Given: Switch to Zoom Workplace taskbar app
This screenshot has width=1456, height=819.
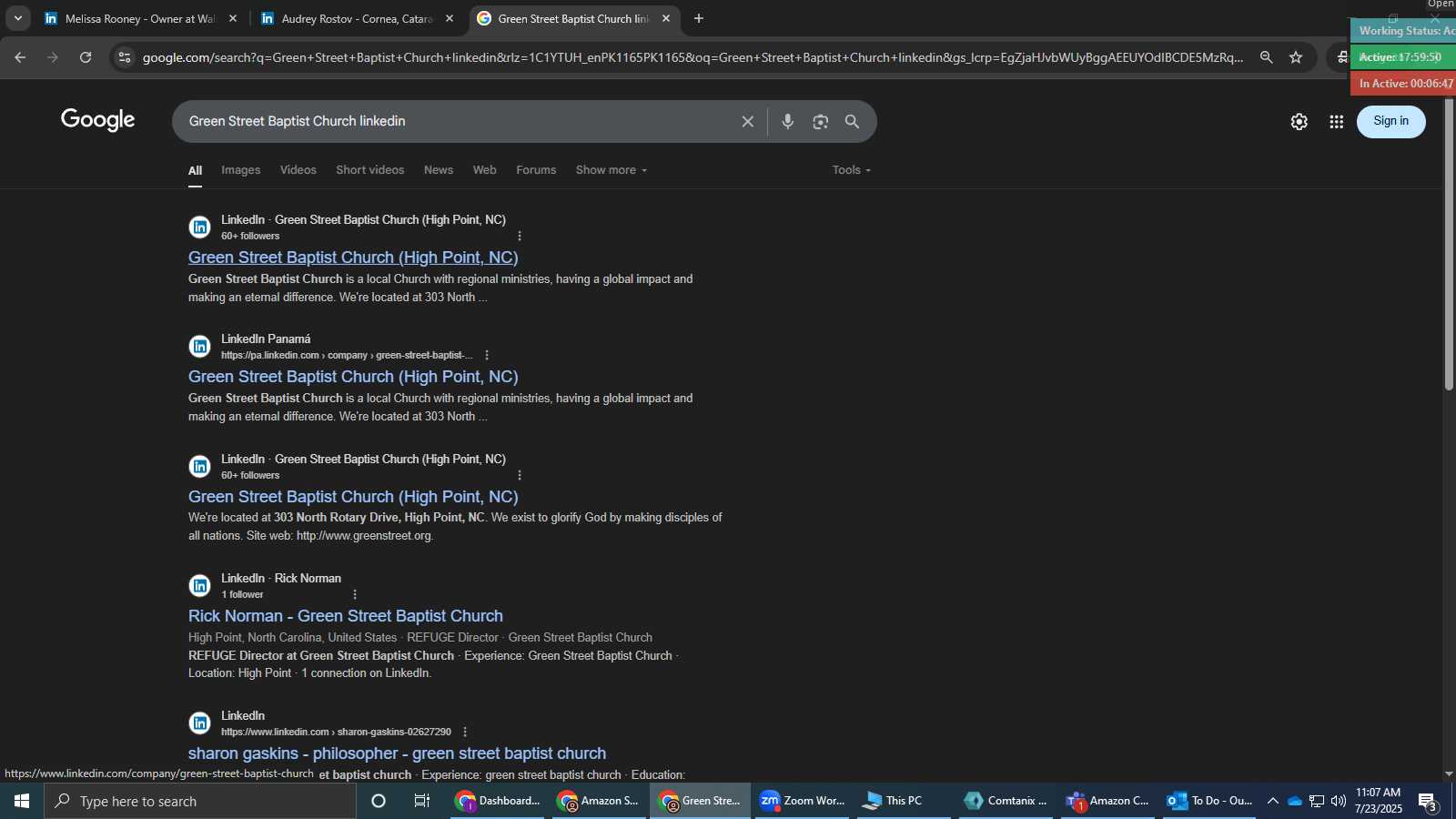Looking at the screenshot, I should click(x=802, y=801).
